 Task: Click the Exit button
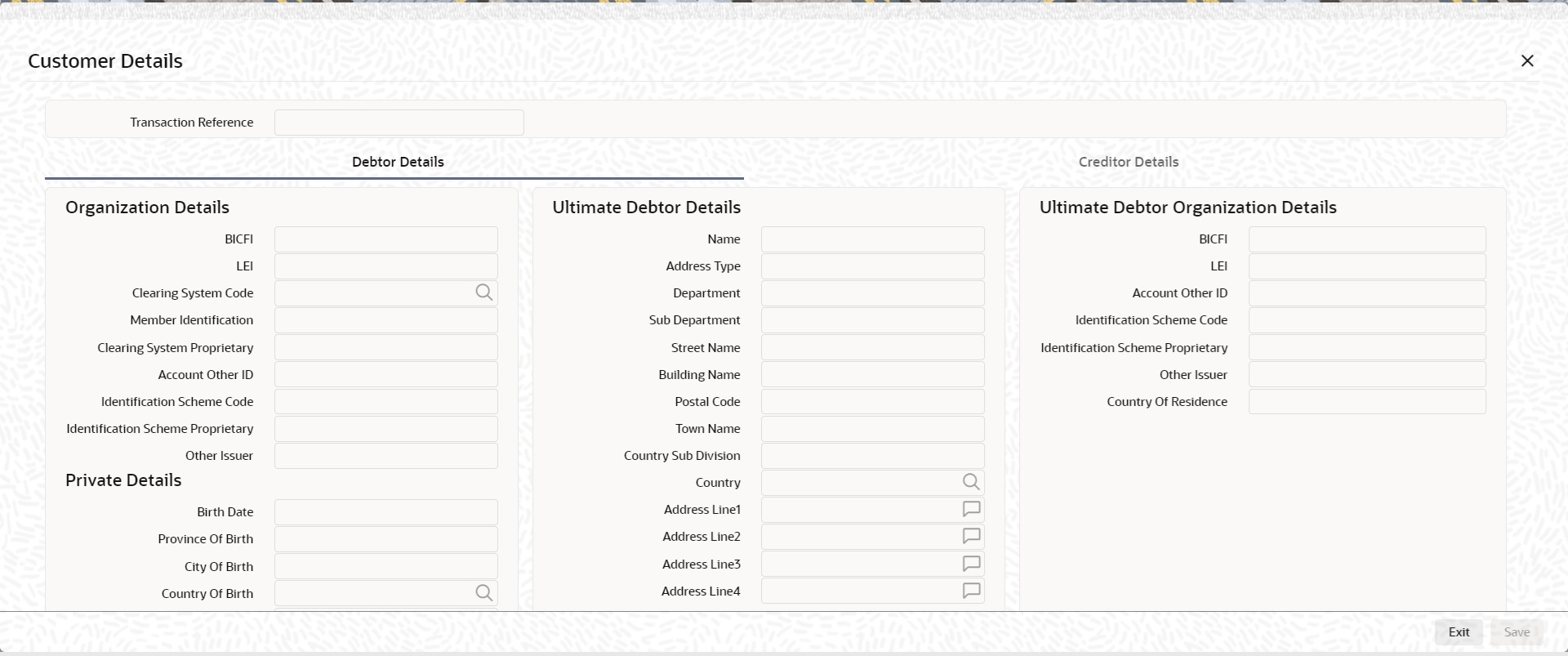(x=1459, y=632)
